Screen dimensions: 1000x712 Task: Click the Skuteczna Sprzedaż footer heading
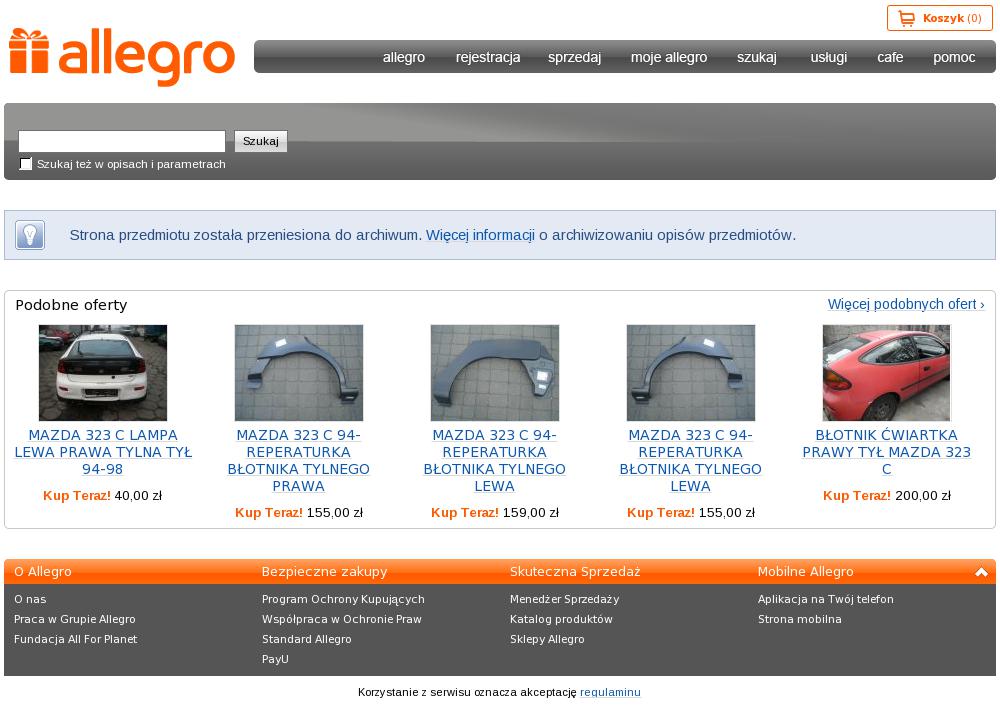pos(575,572)
